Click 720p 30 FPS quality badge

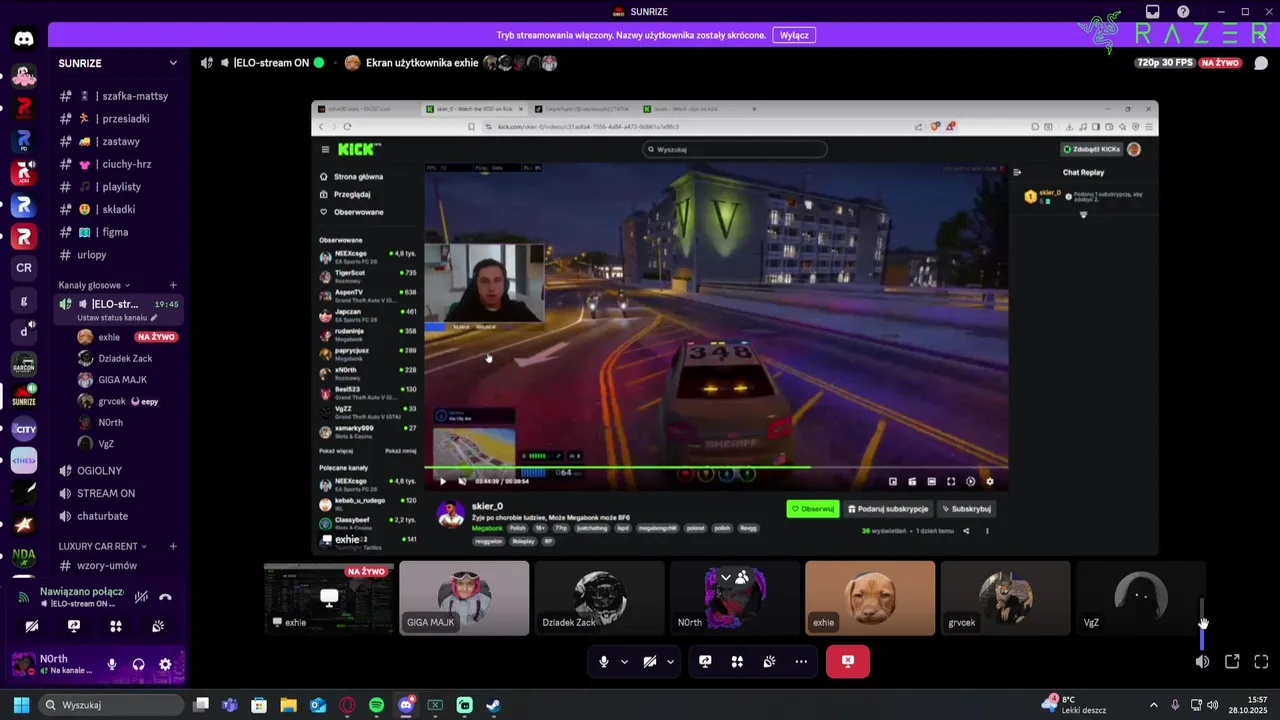tap(1165, 62)
